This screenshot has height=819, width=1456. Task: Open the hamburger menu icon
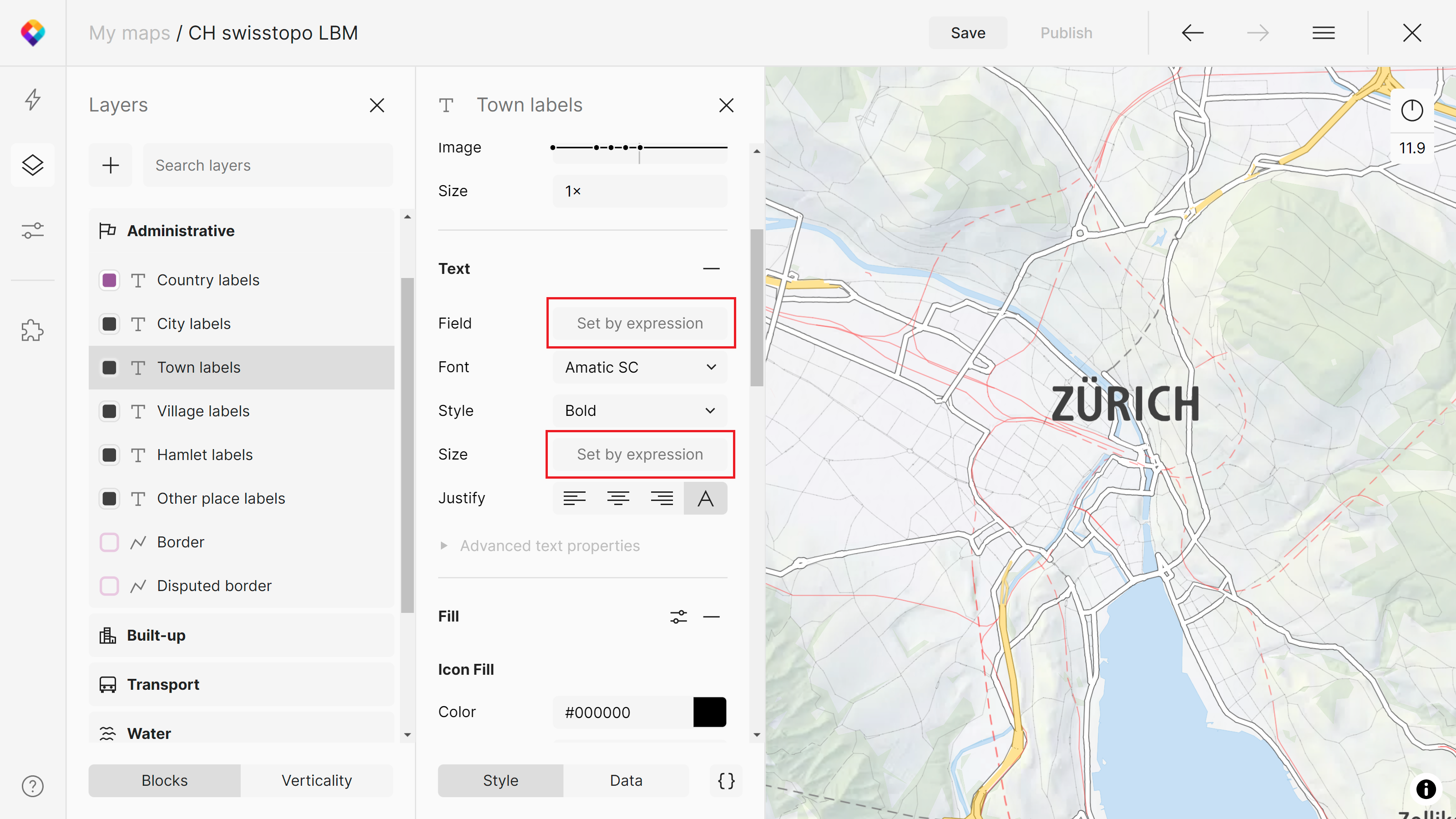coord(1323,33)
